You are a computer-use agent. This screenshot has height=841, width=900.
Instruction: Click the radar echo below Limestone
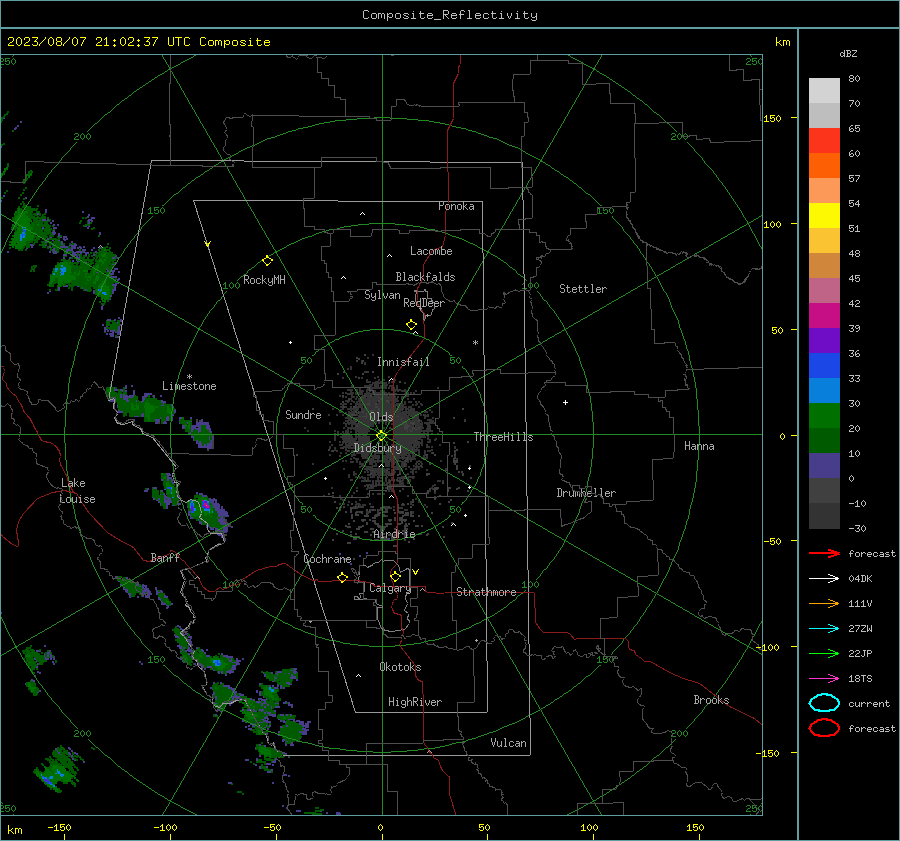(141, 405)
